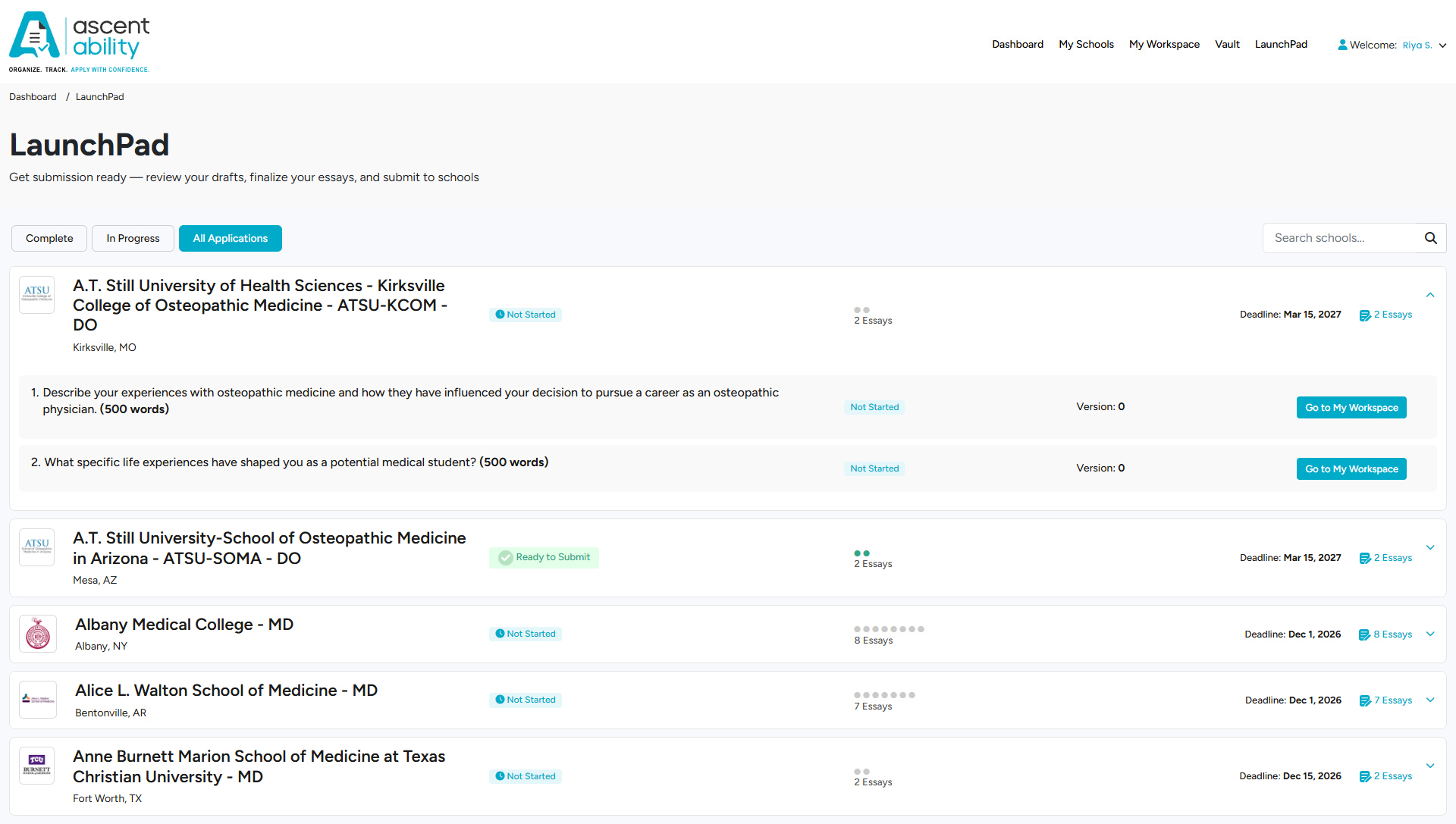The image size is (1456, 824).
Task: Open the ATSU-KCOM school logo thumbnail
Action: coord(36,294)
